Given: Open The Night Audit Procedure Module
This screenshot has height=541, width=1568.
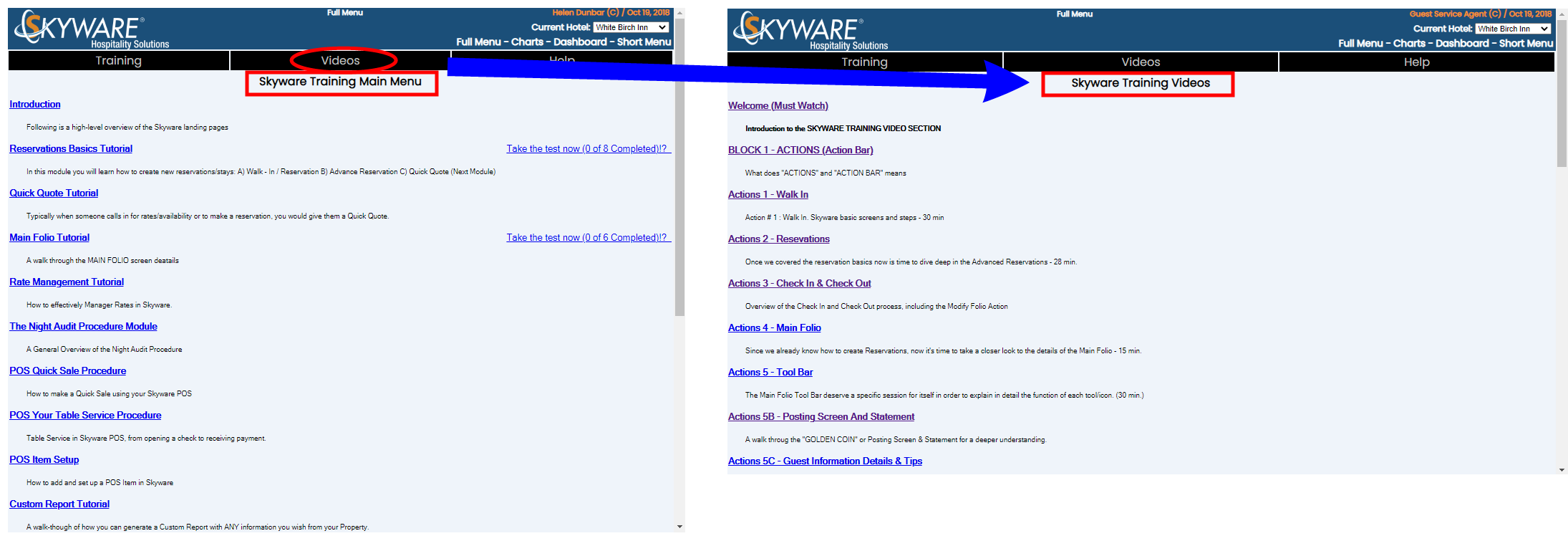Looking at the screenshot, I should 83,327.
